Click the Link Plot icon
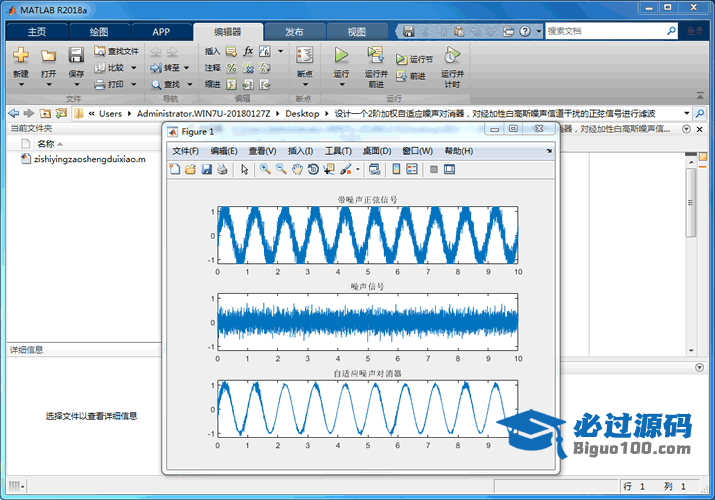Screen dimensions: 715x500 click(374, 170)
